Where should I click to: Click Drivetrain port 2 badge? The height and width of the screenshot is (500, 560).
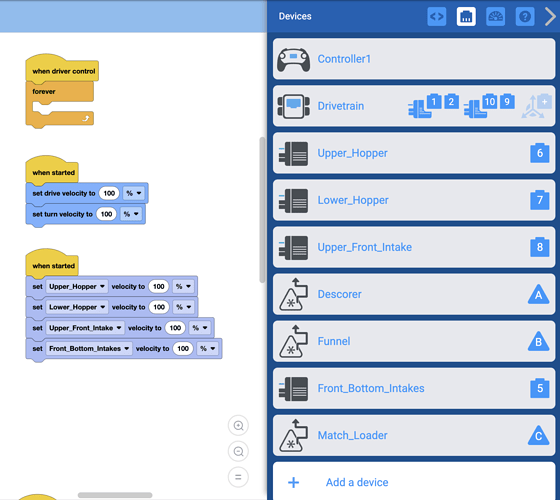tap(451, 102)
